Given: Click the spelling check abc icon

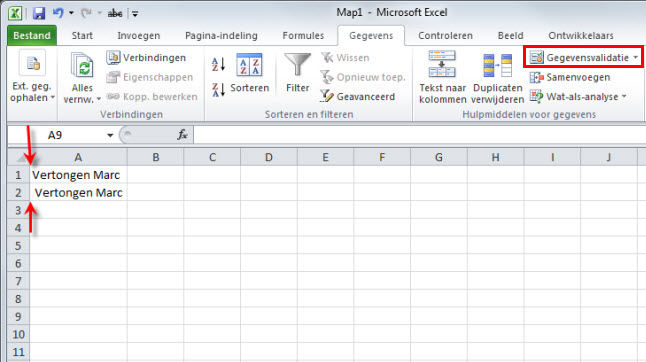Looking at the screenshot, I should pyautogui.click(x=115, y=14).
